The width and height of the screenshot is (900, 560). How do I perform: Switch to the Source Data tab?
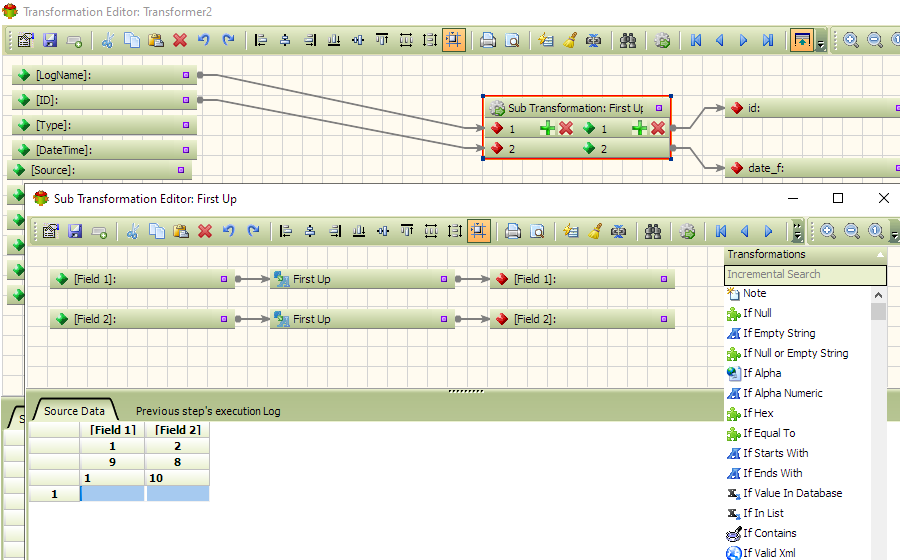[74, 411]
